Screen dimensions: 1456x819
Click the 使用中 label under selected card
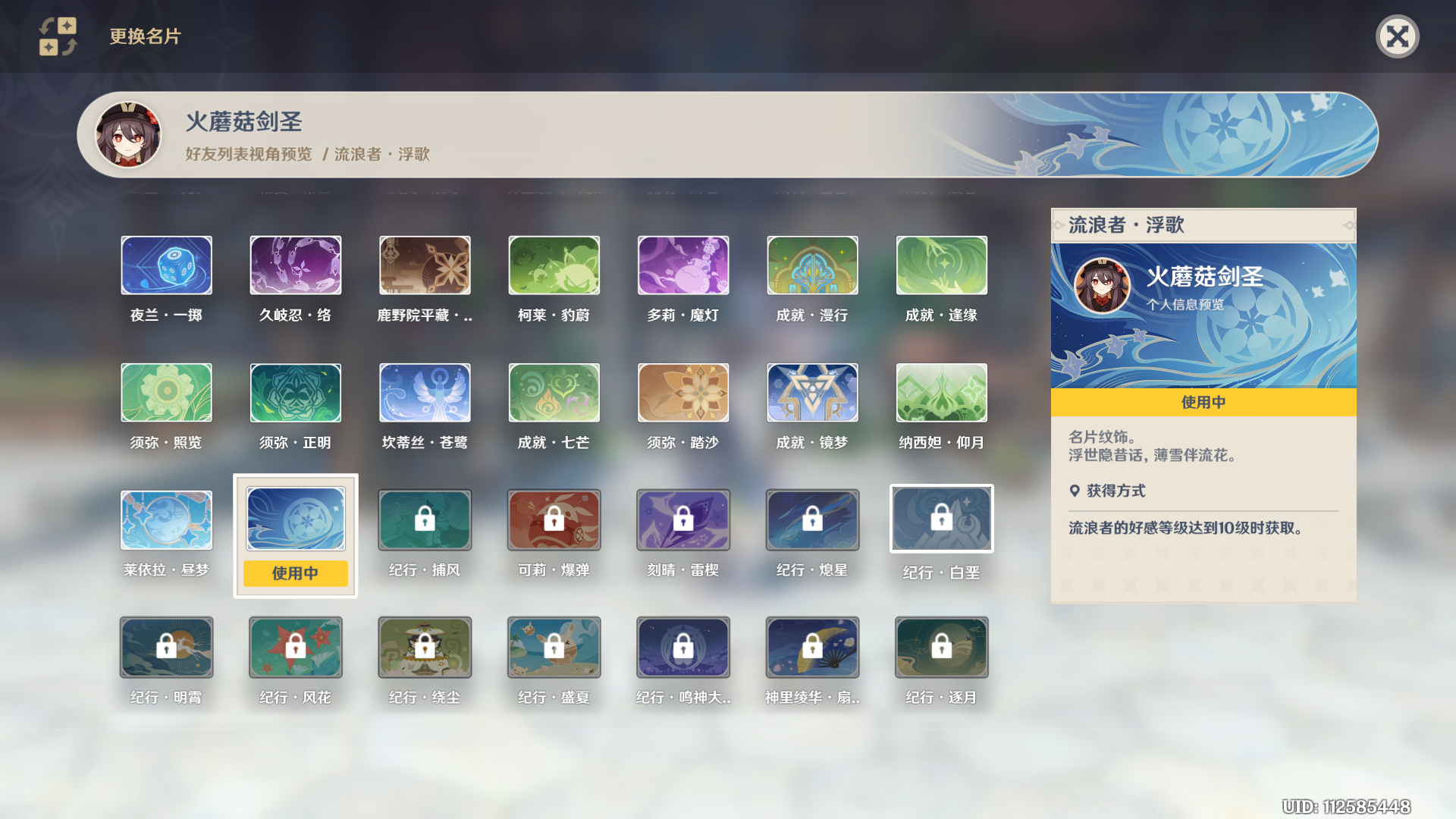point(296,573)
